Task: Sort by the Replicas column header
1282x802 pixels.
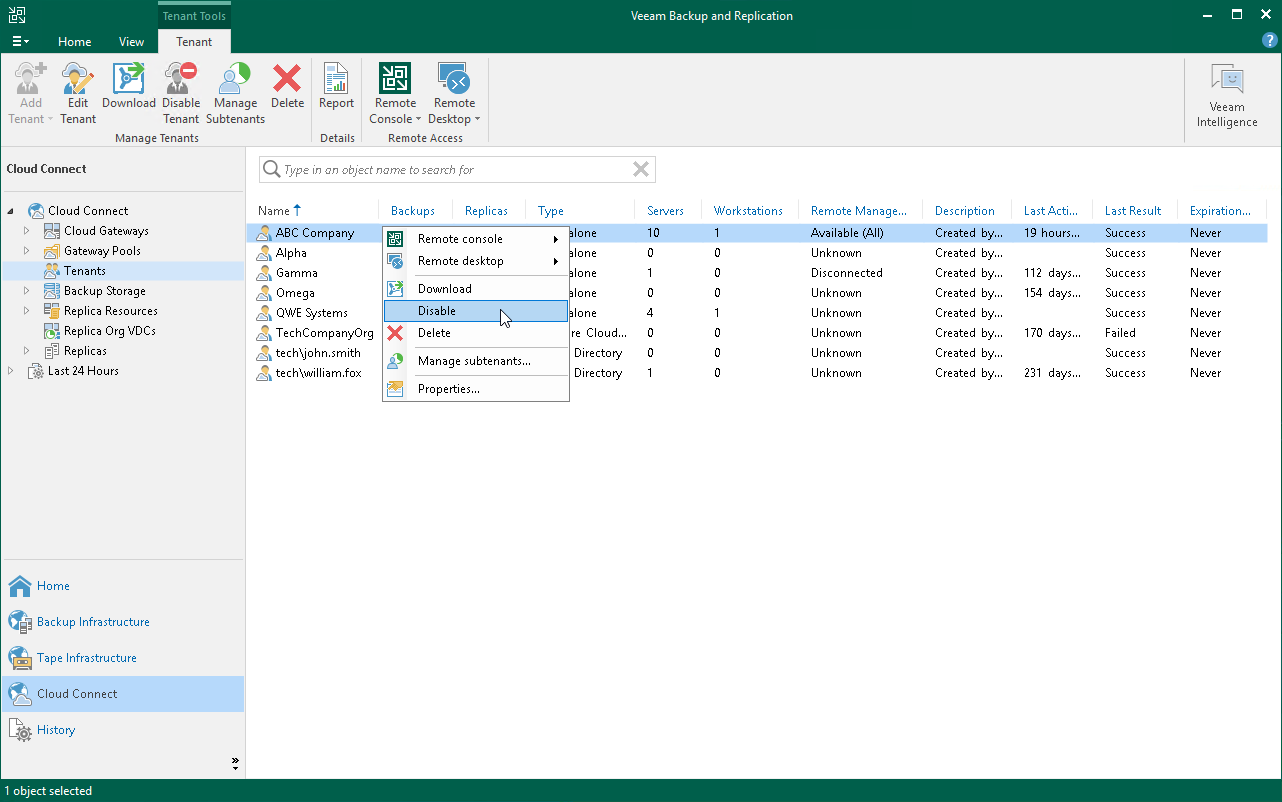Action: 487,211
